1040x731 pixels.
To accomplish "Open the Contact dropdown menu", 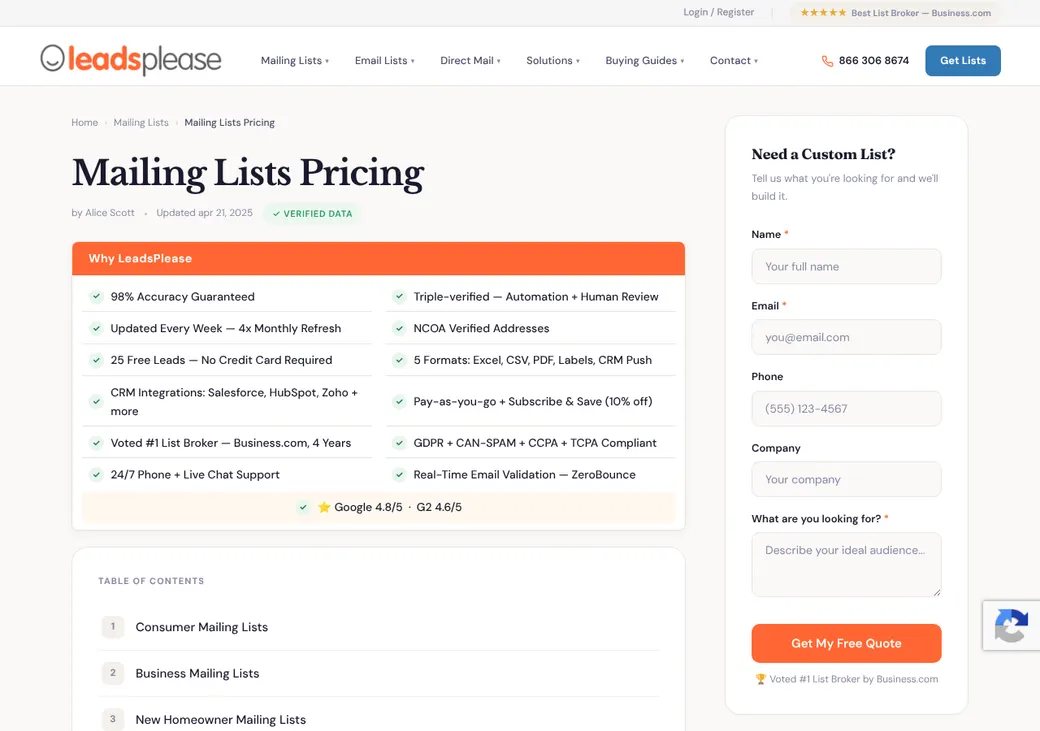I will [734, 60].
